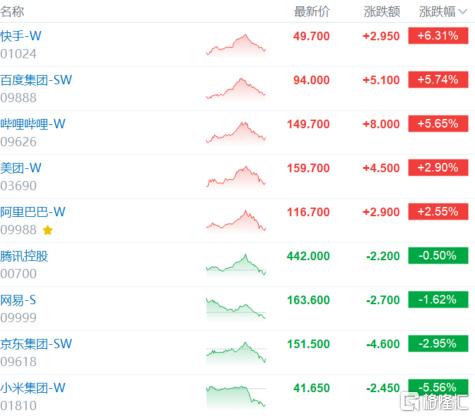Image resolution: width=475 pixels, height=418 pixels.
Task: Click the 阿里巴巴-W stock name
Action: 33,212
